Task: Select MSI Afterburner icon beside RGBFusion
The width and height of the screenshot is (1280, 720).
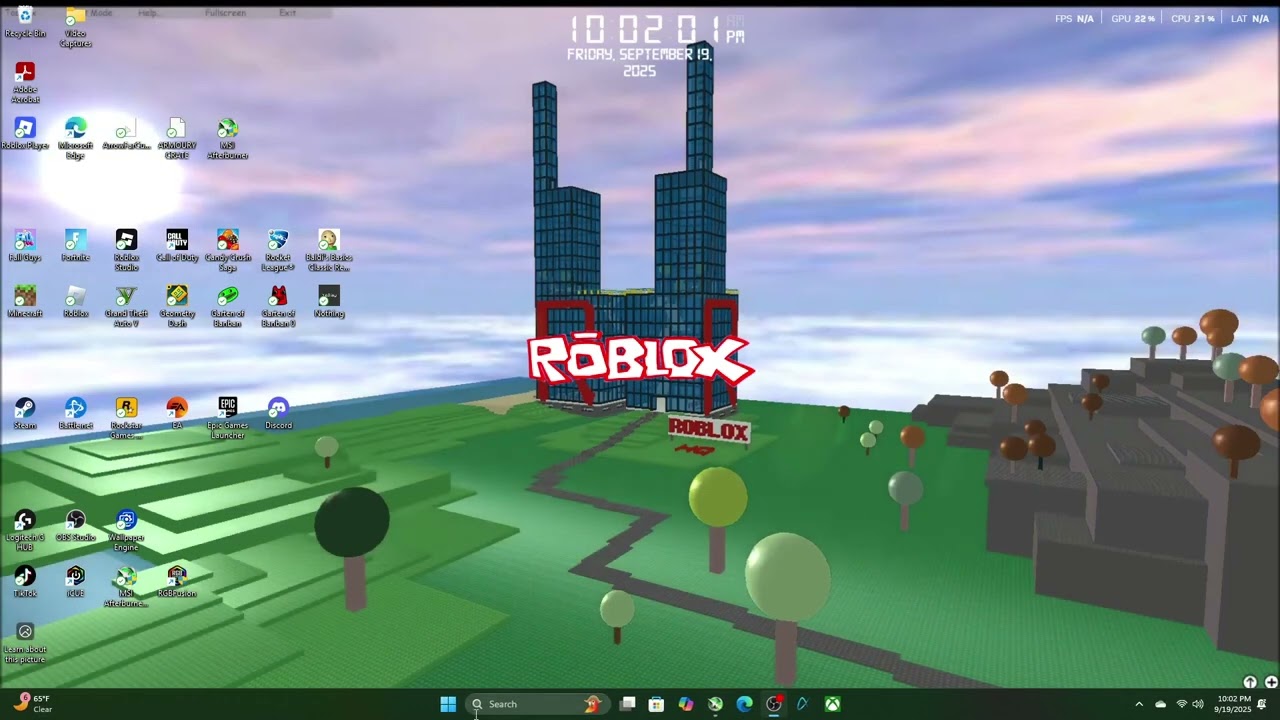Action: [126, 586]
